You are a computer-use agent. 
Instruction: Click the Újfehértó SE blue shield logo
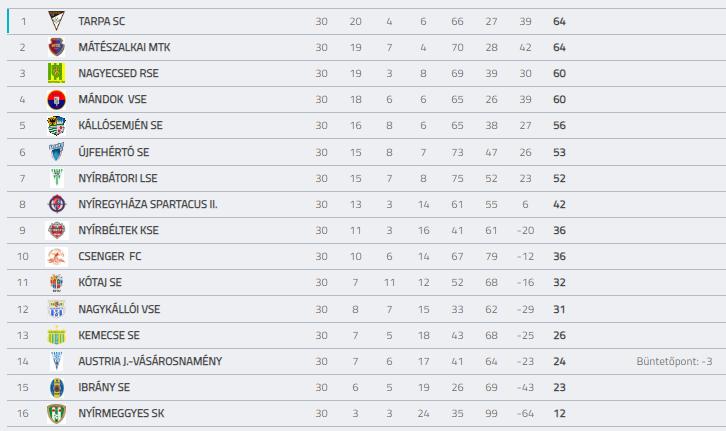(x=56, y=152)
